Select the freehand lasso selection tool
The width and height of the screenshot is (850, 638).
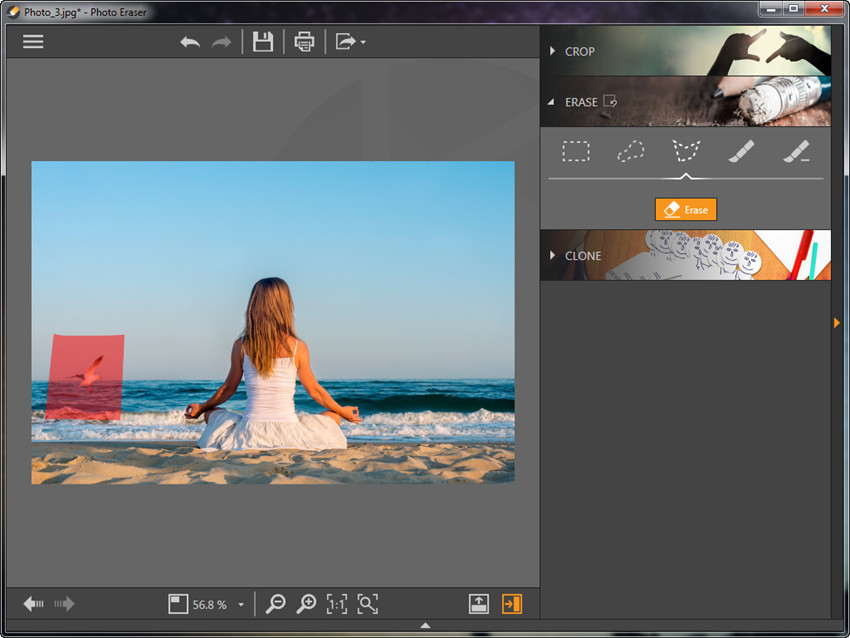(x=631, y=151)
